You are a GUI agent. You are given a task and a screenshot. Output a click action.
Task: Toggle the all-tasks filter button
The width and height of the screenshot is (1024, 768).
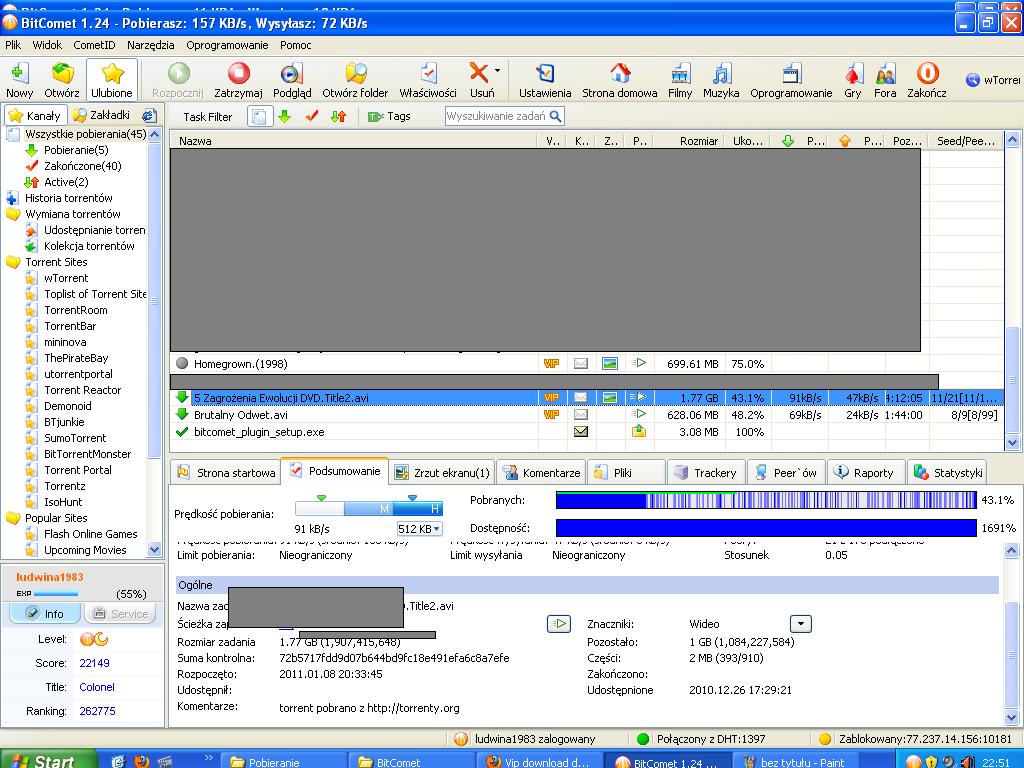click(260, 117)
